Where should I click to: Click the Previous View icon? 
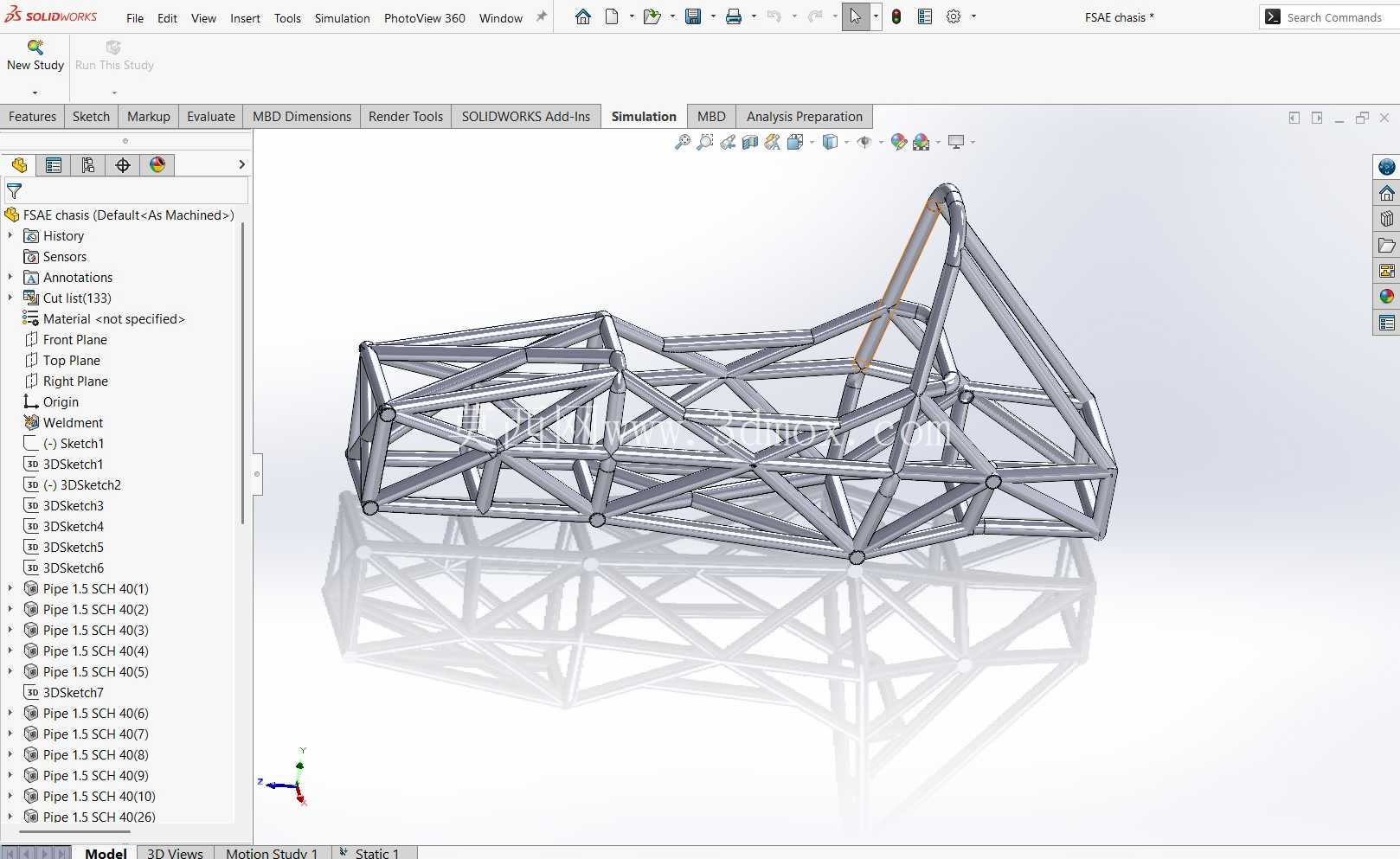coord(728,142)
